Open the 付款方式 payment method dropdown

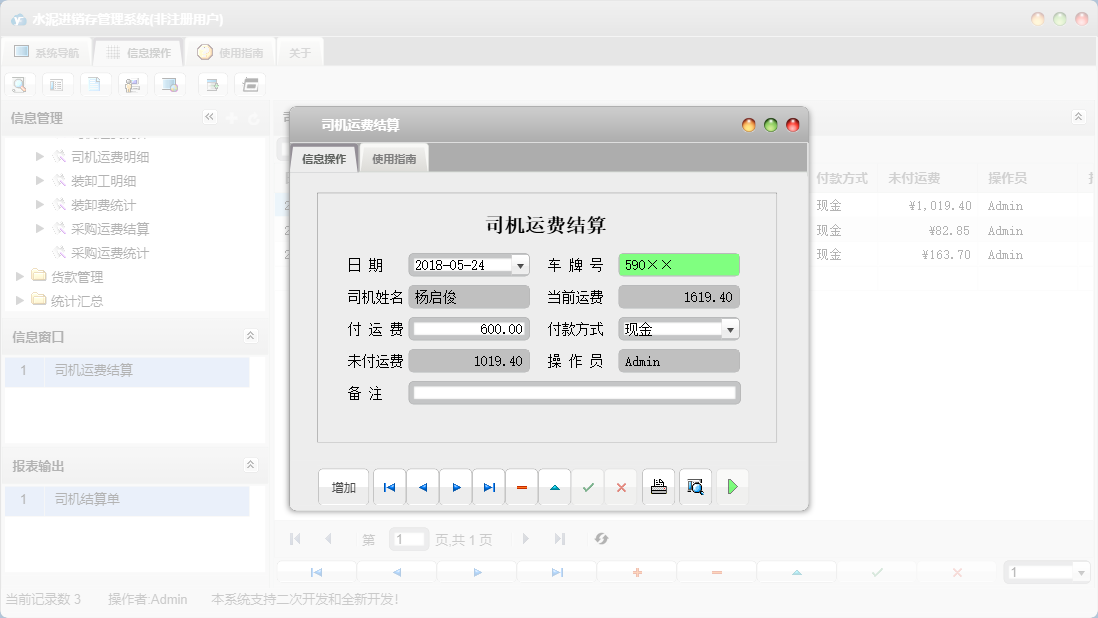click(x=731, y=328)
